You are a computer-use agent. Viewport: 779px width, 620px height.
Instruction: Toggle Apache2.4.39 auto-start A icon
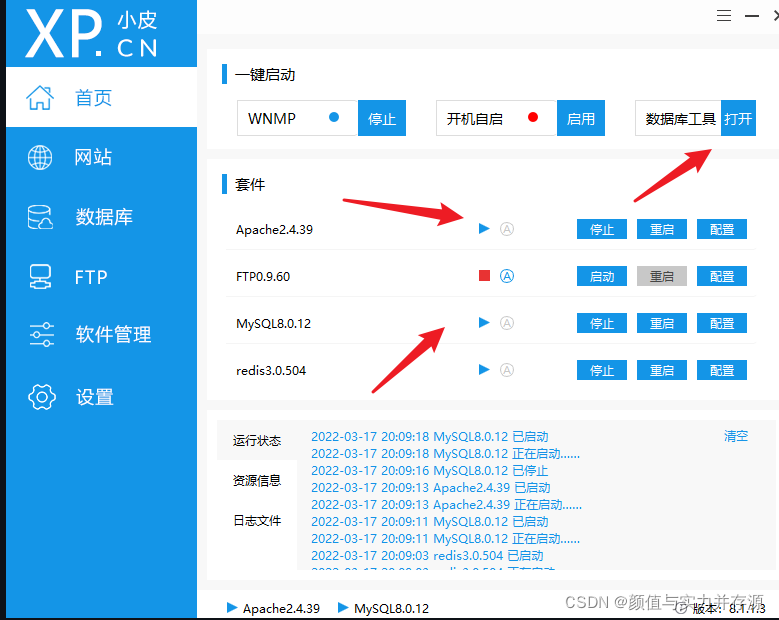507,229
